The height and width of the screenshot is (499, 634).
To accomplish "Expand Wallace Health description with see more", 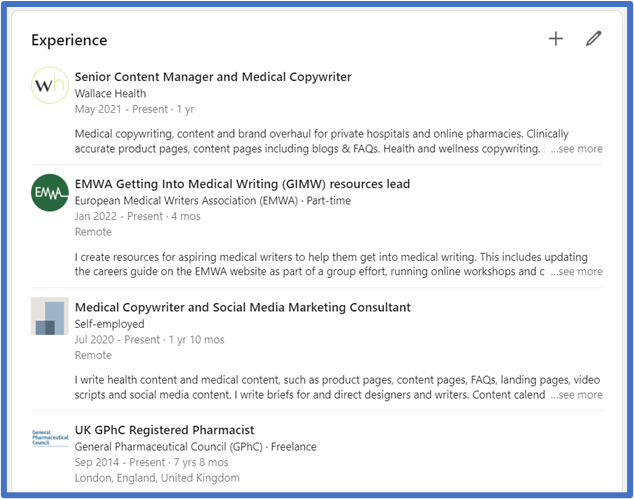I will (x=576, y=149).
